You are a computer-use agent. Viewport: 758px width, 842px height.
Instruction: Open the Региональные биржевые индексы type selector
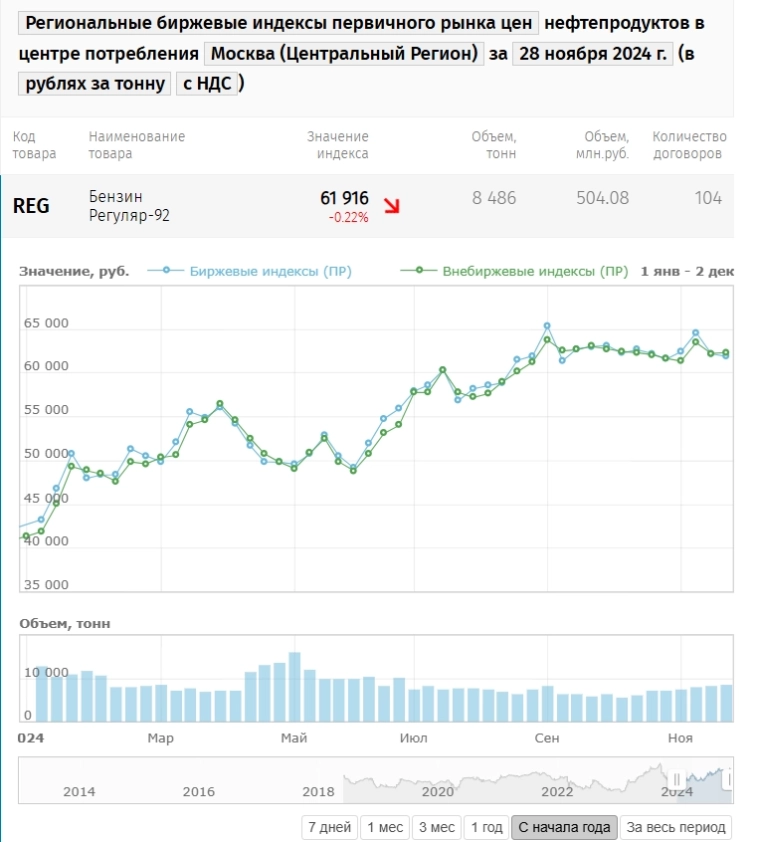[x=279, y=24]
